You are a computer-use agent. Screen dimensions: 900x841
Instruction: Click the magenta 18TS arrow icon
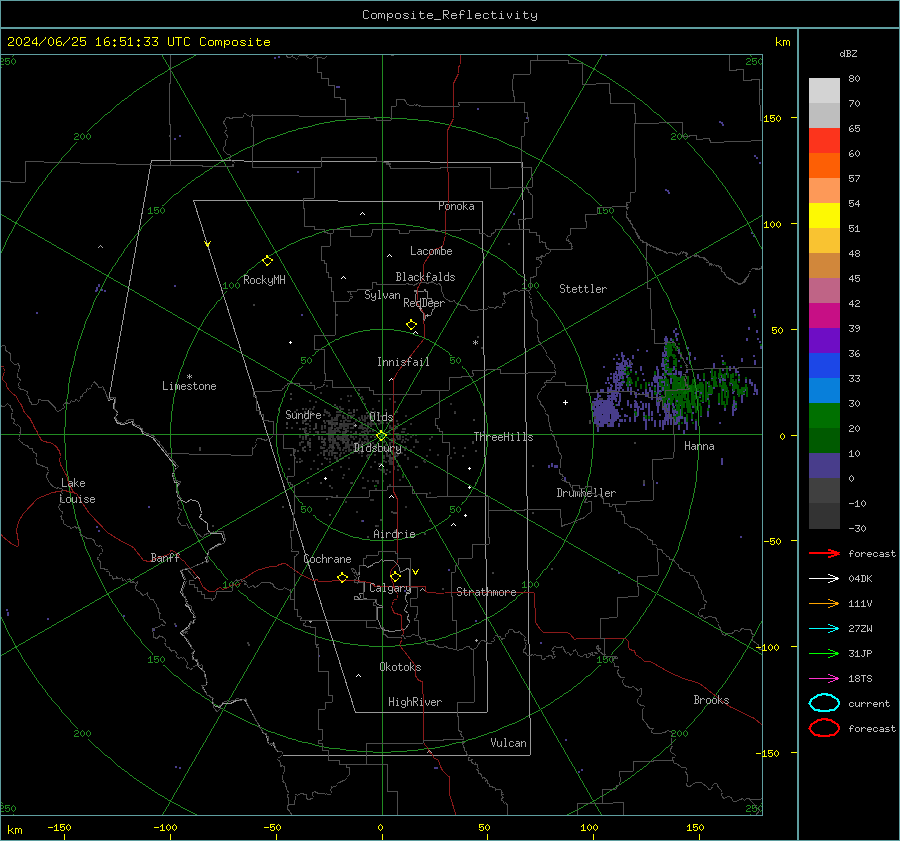[x=824, y=679]
